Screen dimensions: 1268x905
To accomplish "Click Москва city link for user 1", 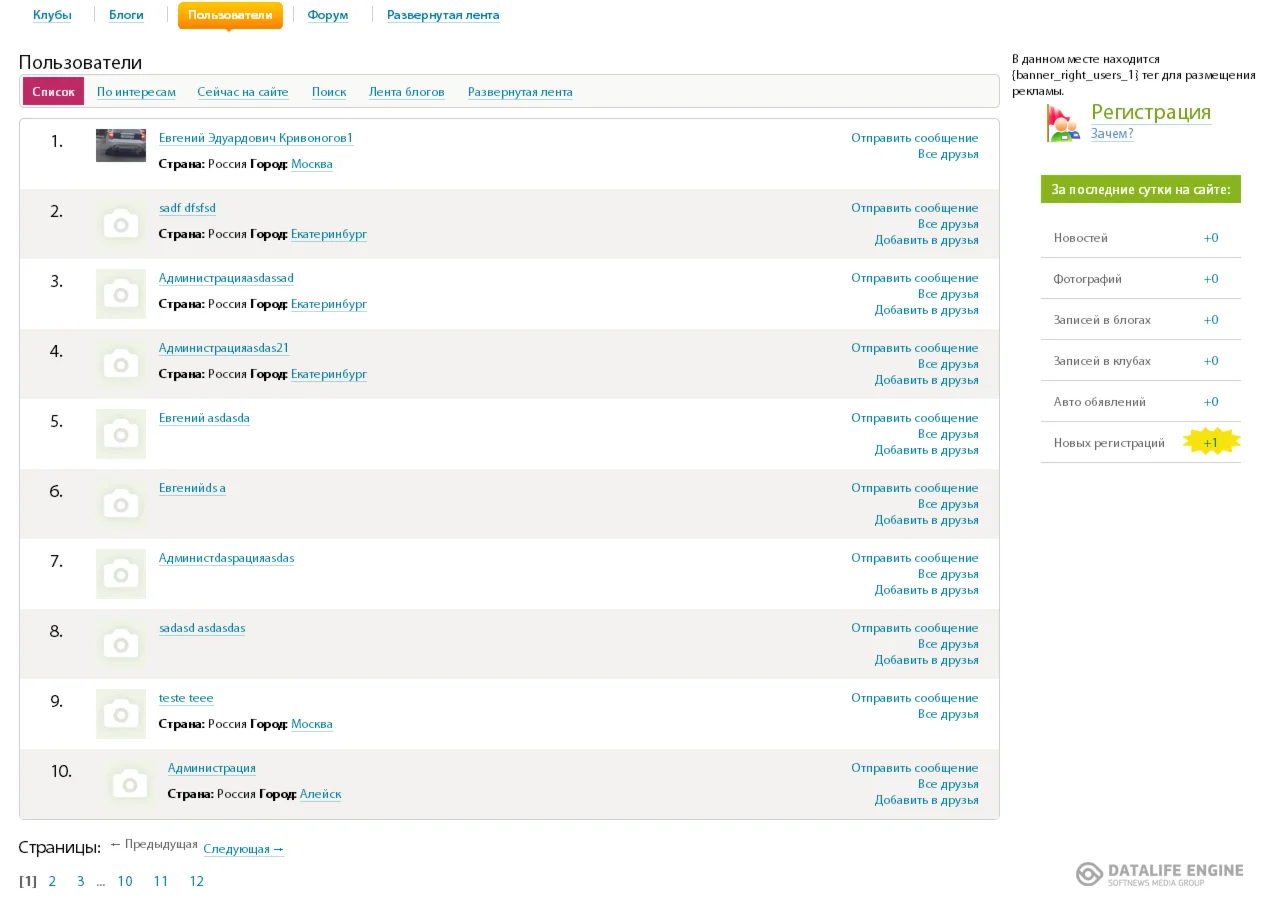I will [312, 164].
